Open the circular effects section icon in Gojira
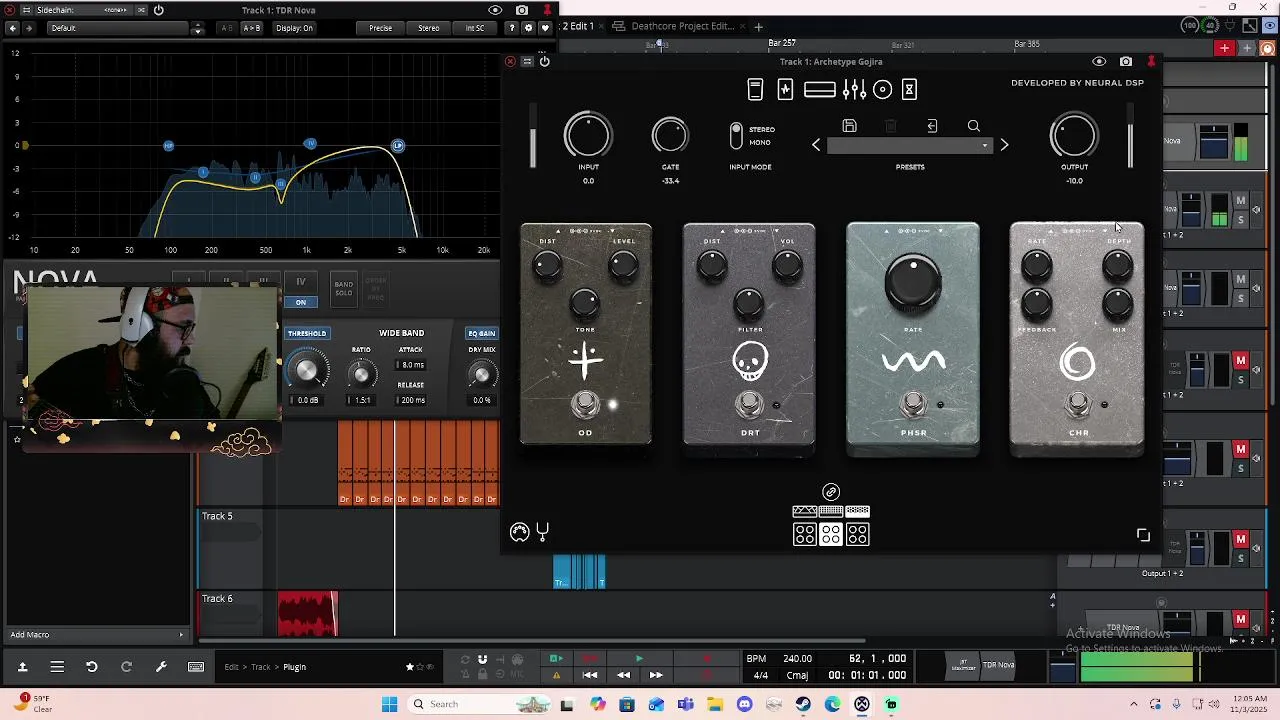This screenshot has width=1280, height=720. pyautogui.click(x=882, y=90)
